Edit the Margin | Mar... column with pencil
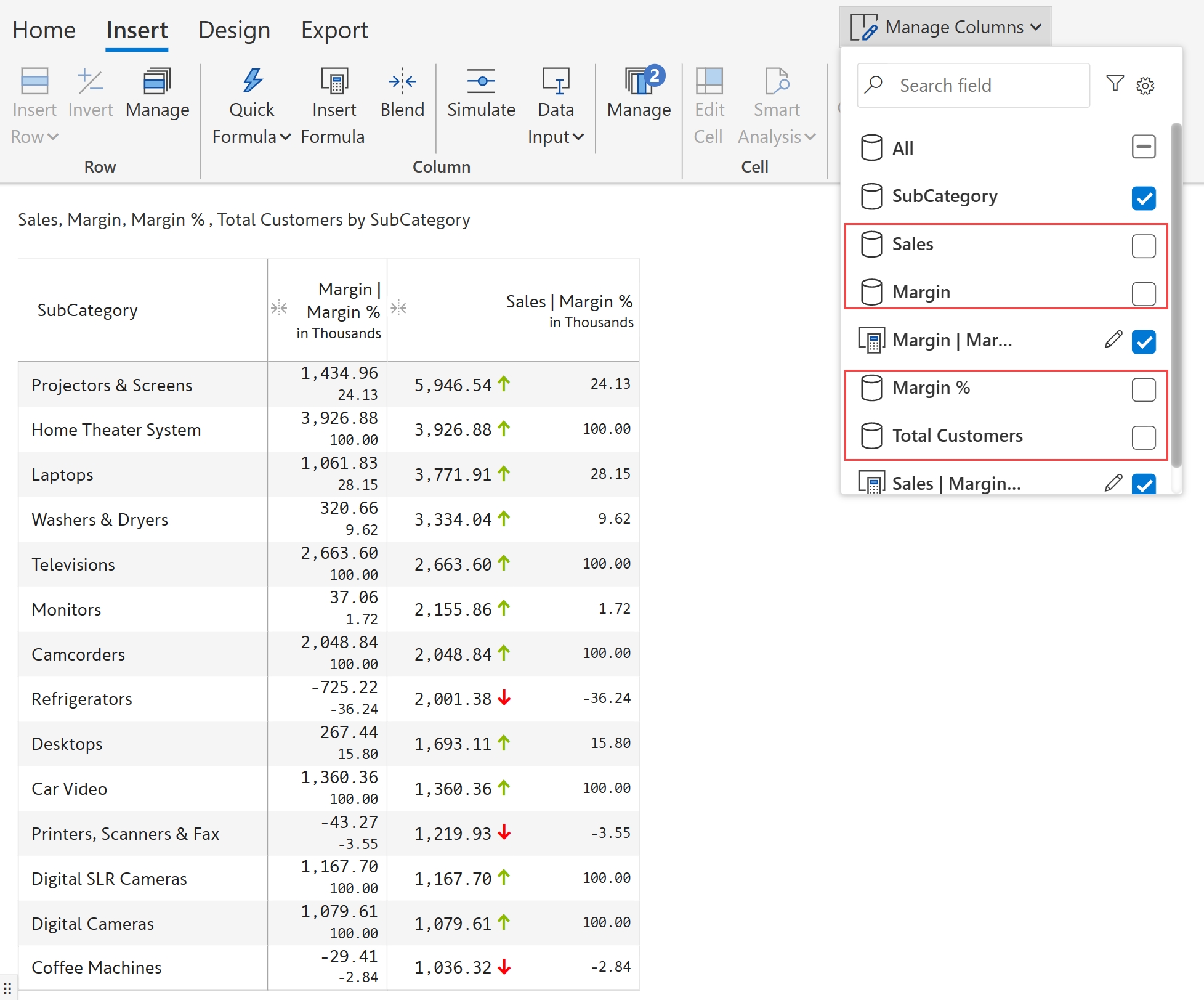This screenshot has width=1204, height=1000. (1113, 339)
